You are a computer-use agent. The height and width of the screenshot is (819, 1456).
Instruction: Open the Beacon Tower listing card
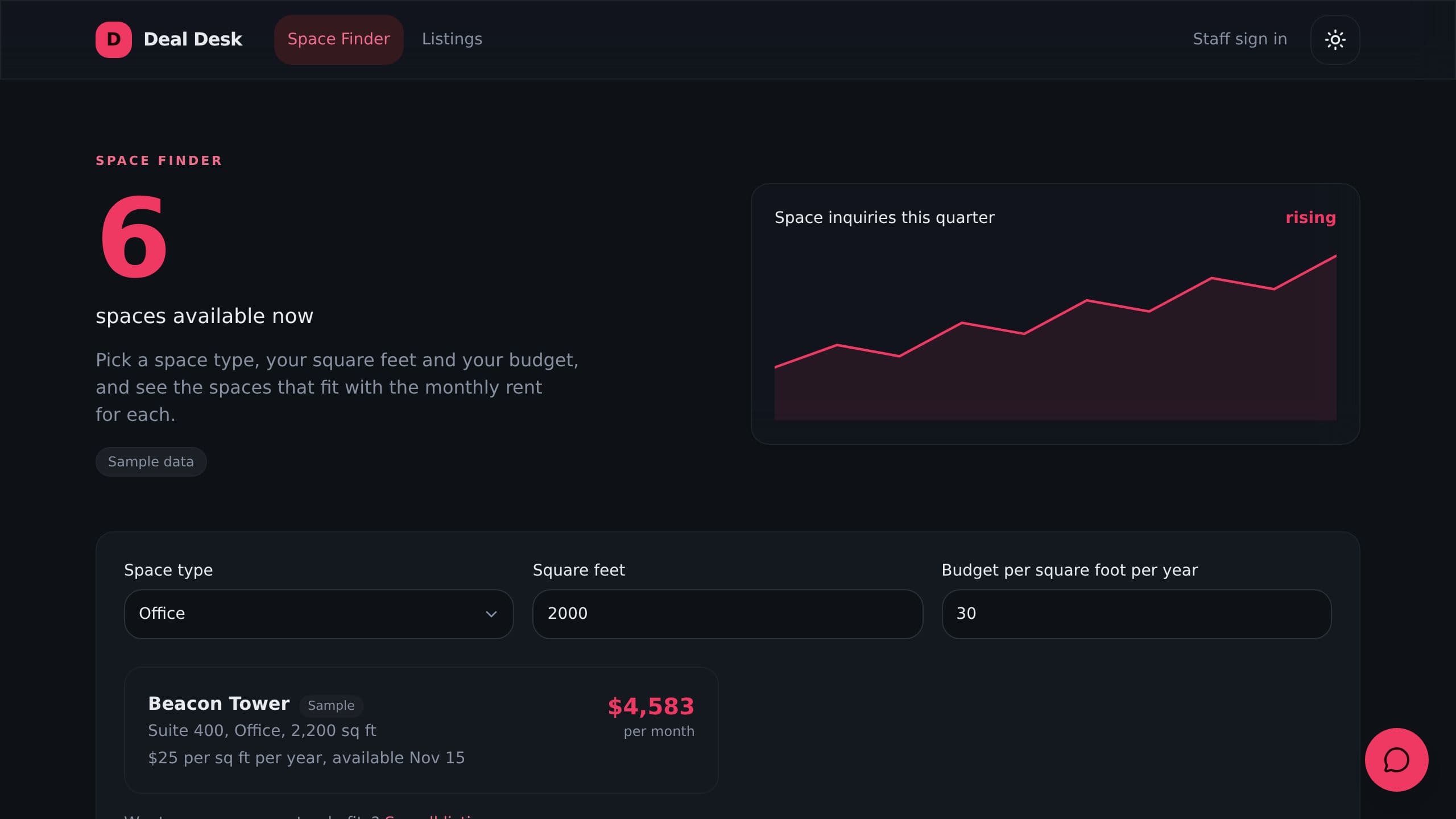(x=421, y=730)
